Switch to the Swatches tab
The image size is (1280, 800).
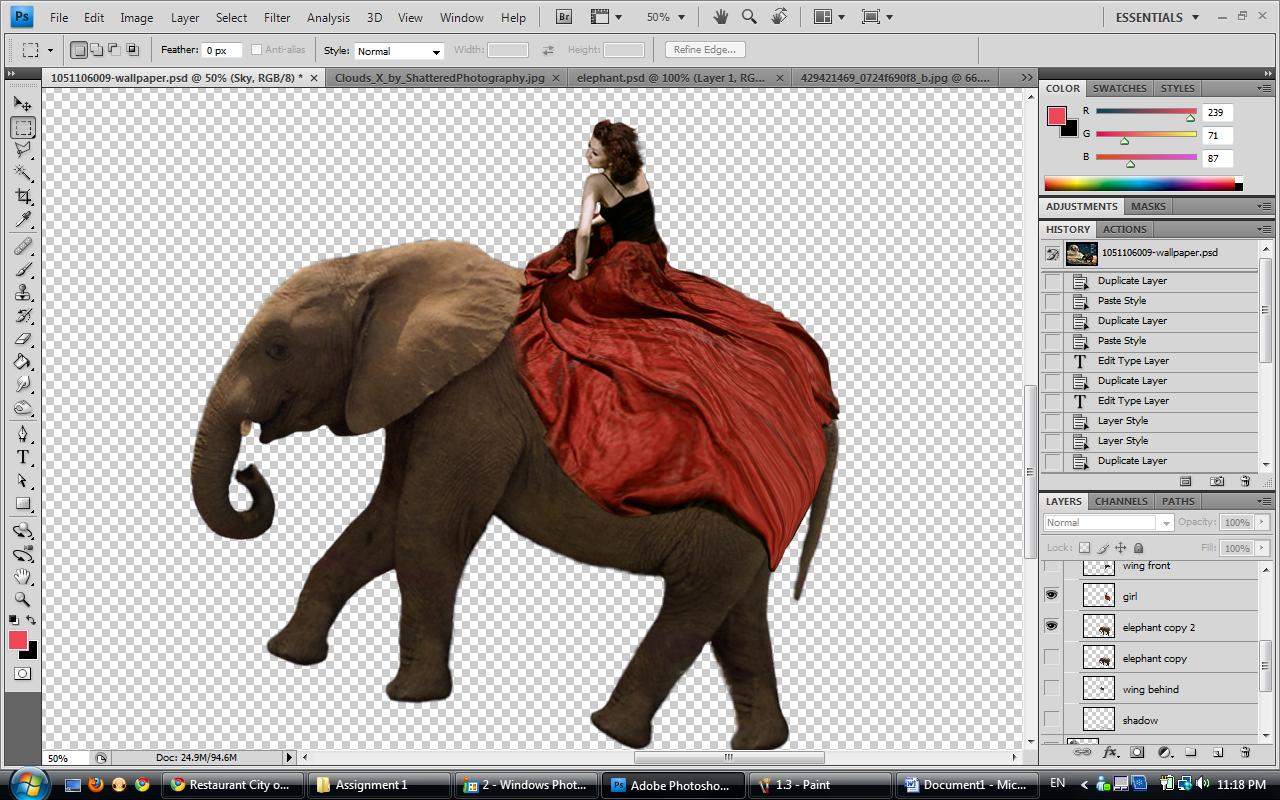click(1119, 88)
